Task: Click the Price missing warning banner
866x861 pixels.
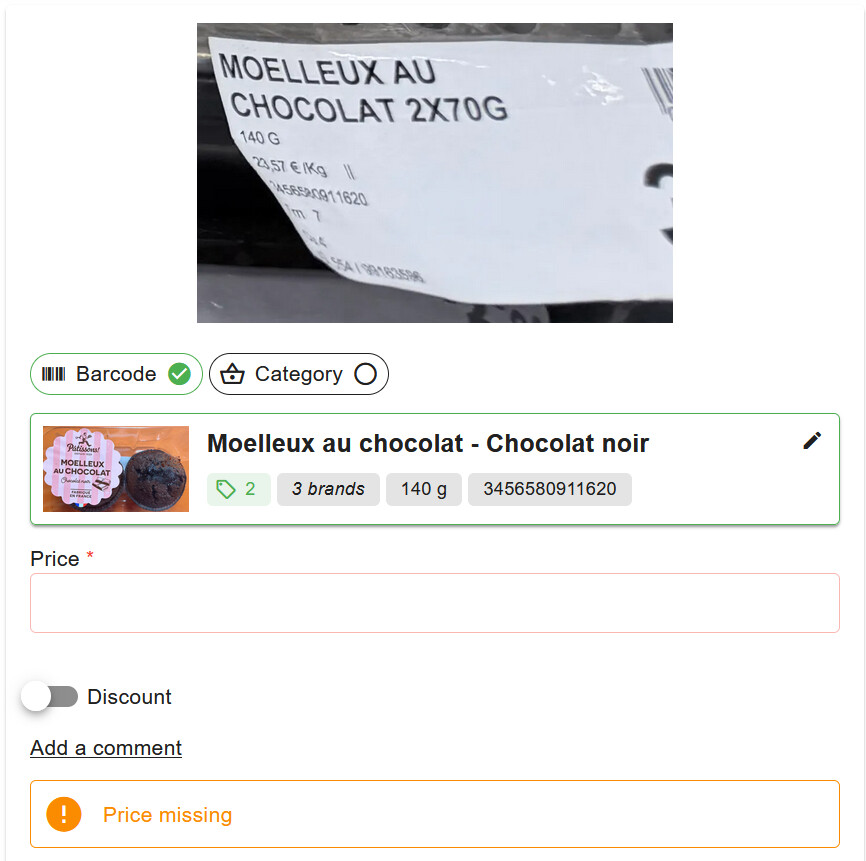Action: click(435, 814)
